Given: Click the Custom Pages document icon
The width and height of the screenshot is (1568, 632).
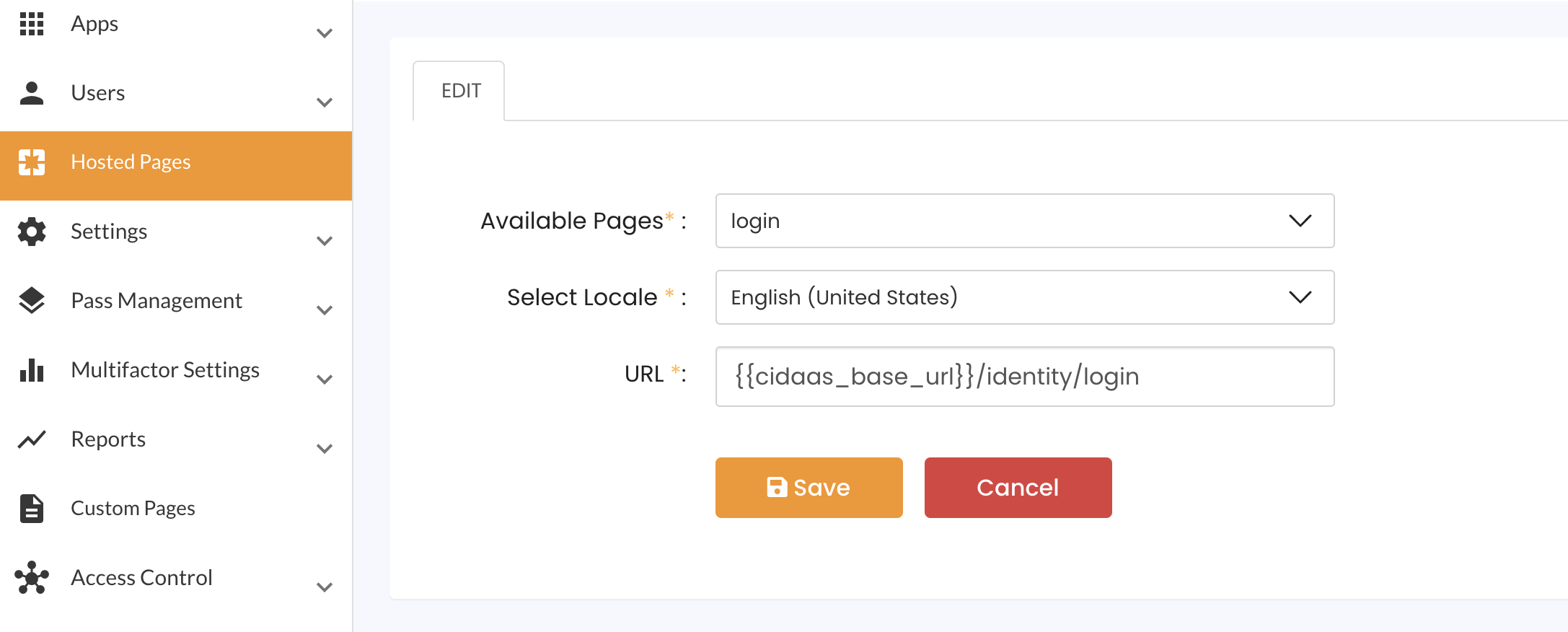Looking at the screenshot, I should [x=32, y=509].
